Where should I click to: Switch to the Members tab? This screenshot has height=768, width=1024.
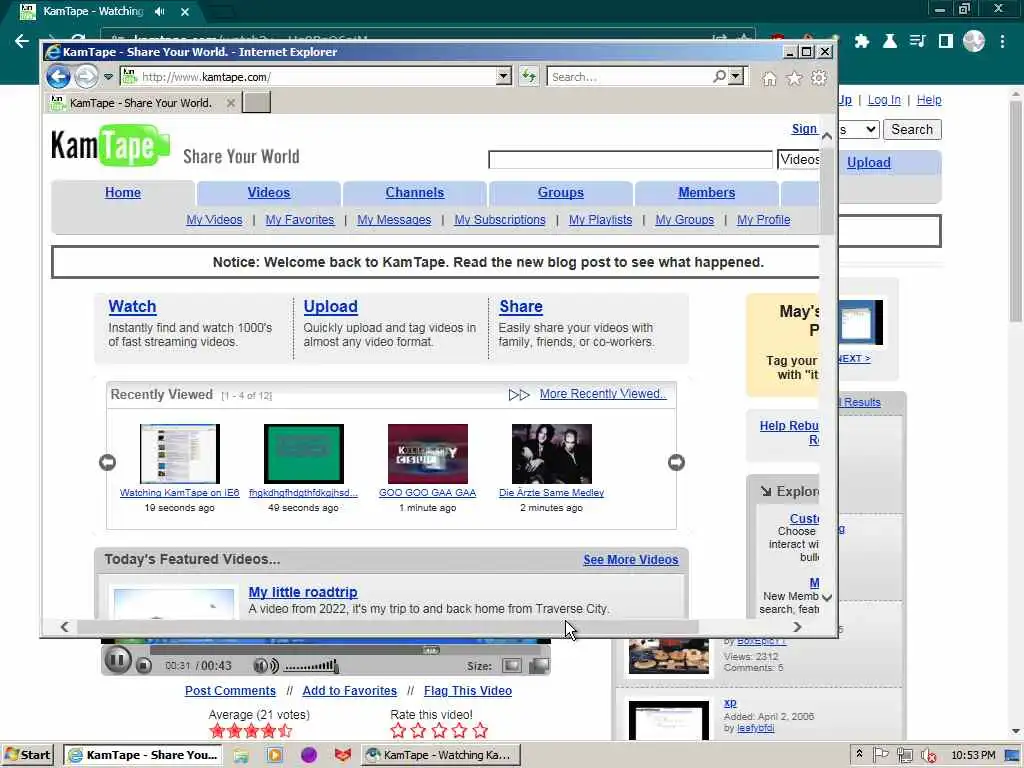707,193
